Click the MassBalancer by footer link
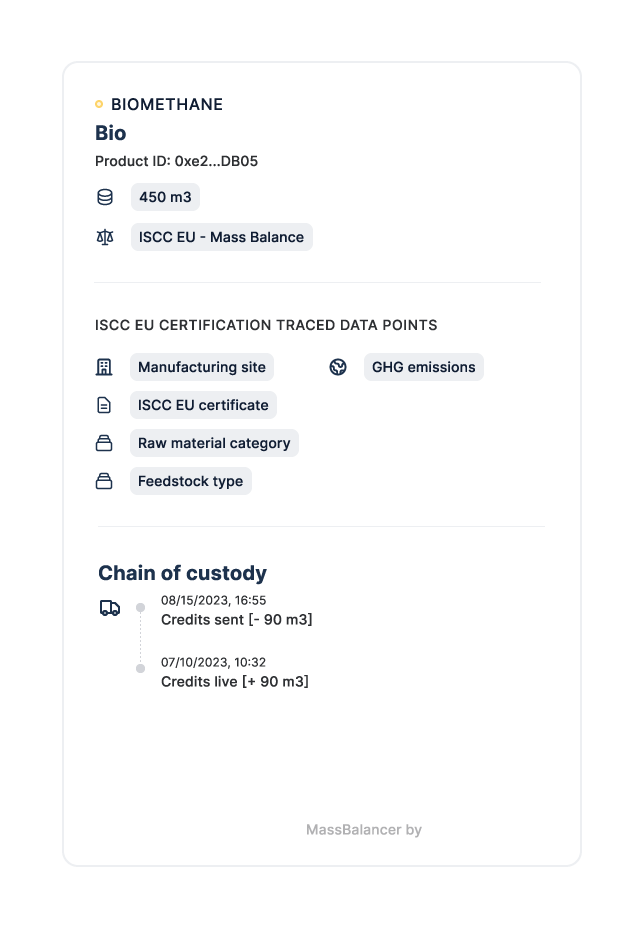 coord(363,830)
